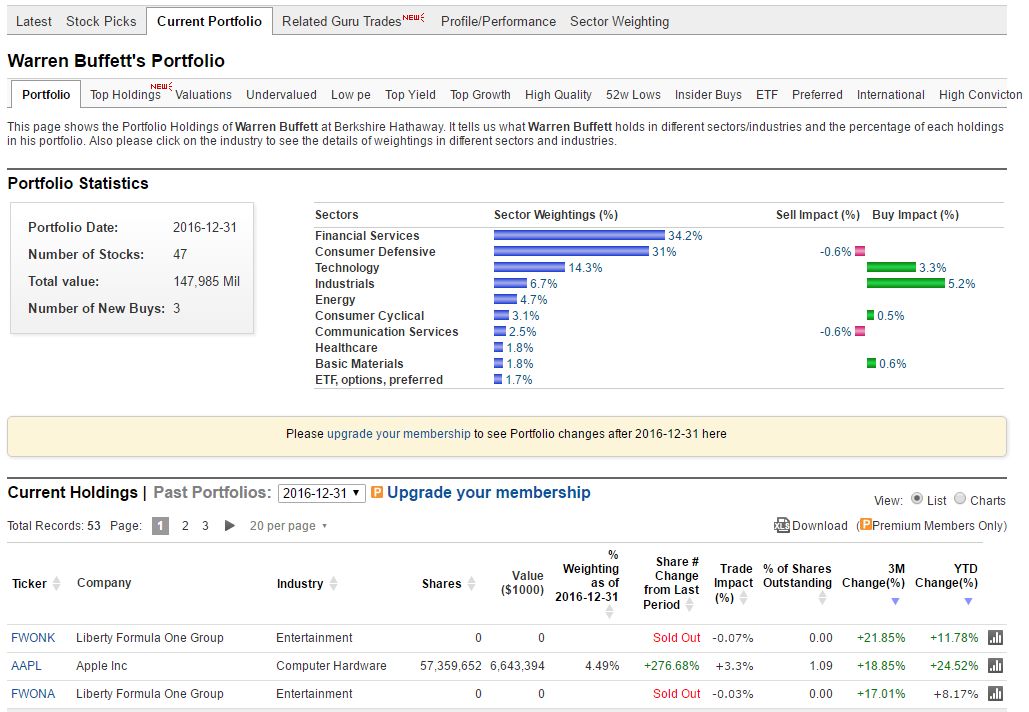Click Consumer Defensive sector label

pyautogui.click(x=375, y=251)
